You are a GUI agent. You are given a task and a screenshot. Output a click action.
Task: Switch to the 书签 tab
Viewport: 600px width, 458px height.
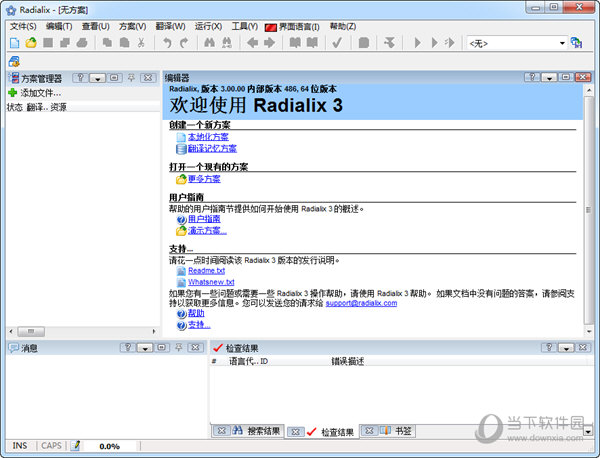(388, 431)
